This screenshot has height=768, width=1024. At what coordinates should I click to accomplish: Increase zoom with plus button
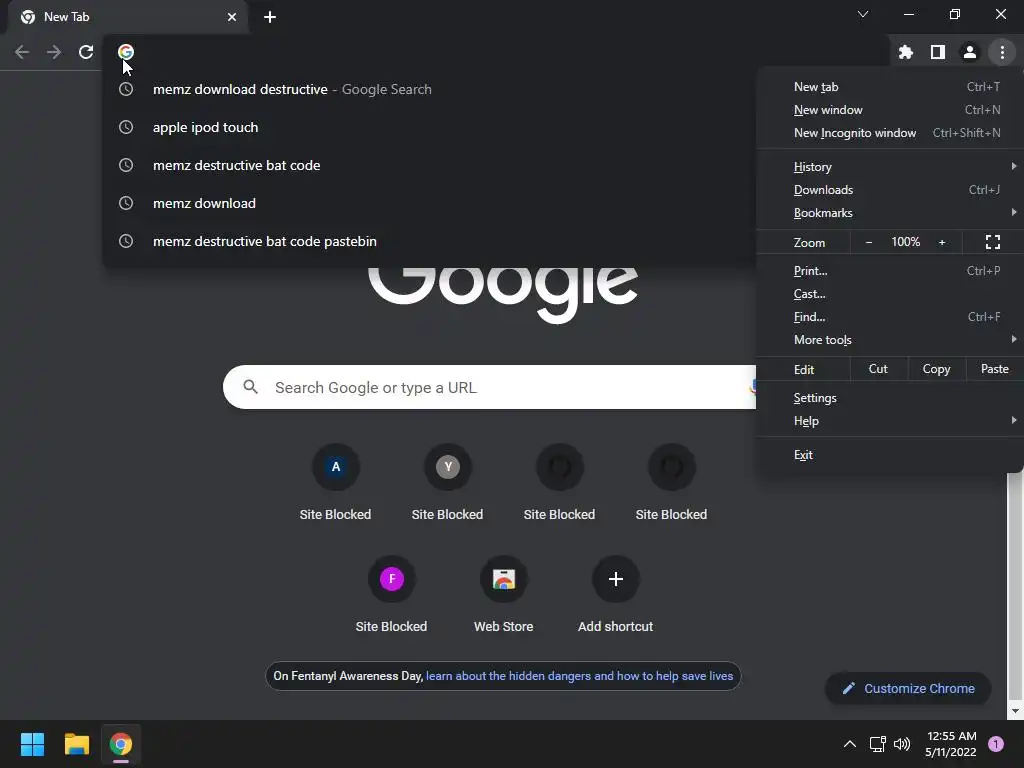pyautogui.click(x=942, y=242)
